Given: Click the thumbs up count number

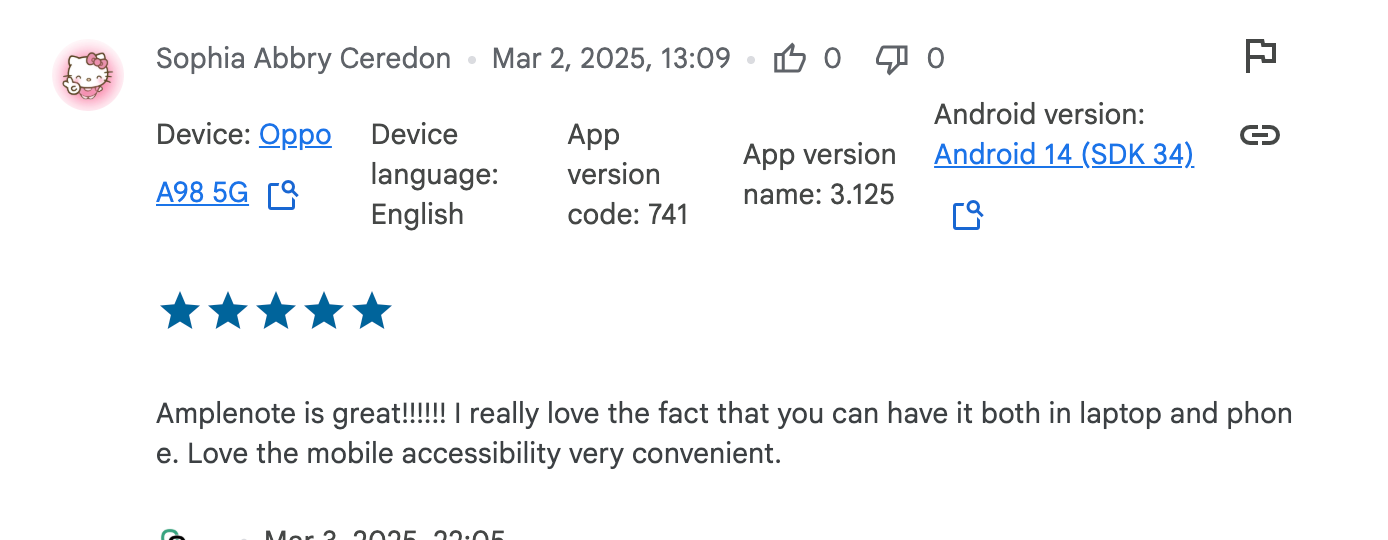Looking at the screenshot, I should coord(832,59).
